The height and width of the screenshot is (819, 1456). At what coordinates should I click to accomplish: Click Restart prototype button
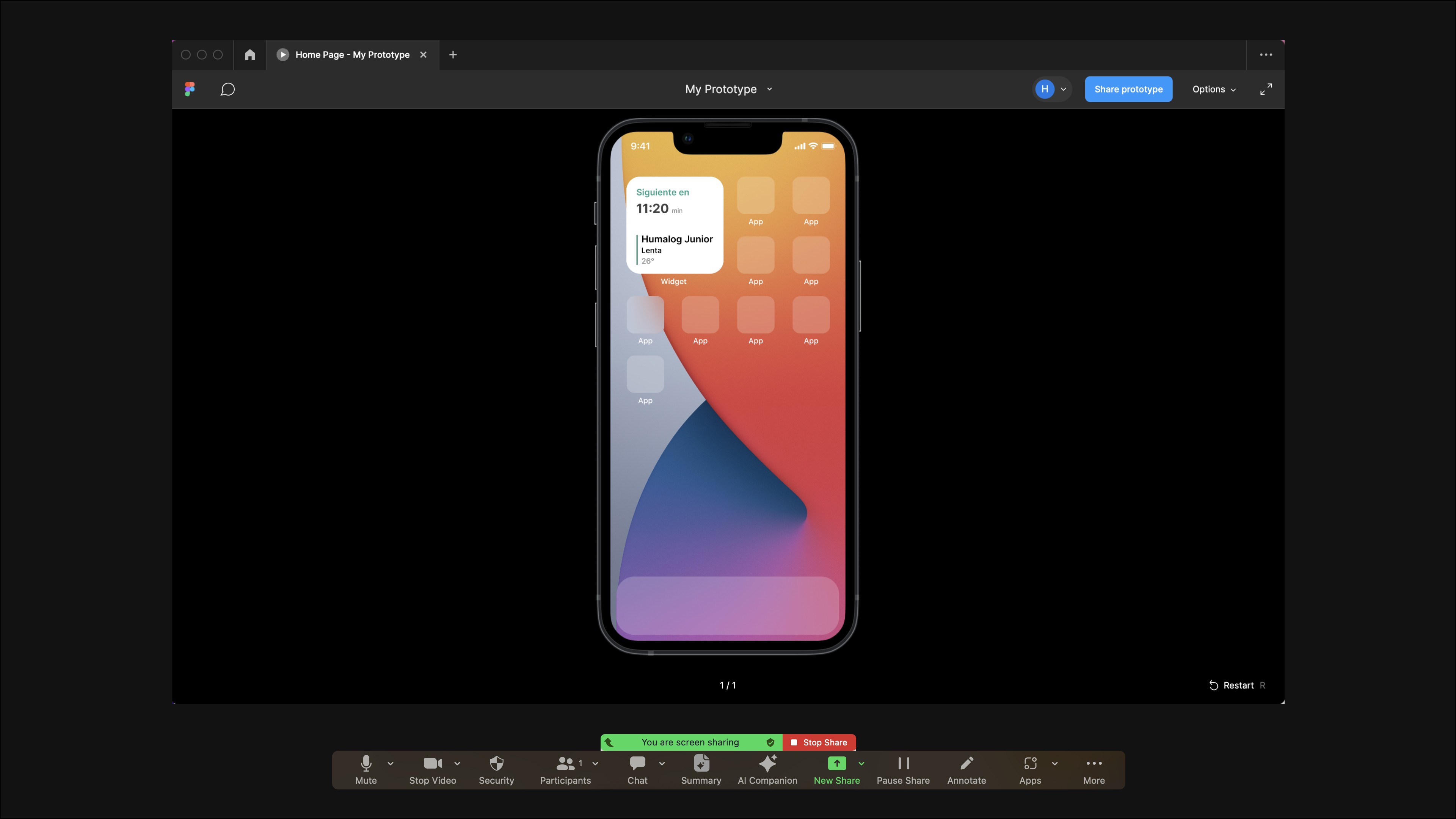[x=1237, y=685]
